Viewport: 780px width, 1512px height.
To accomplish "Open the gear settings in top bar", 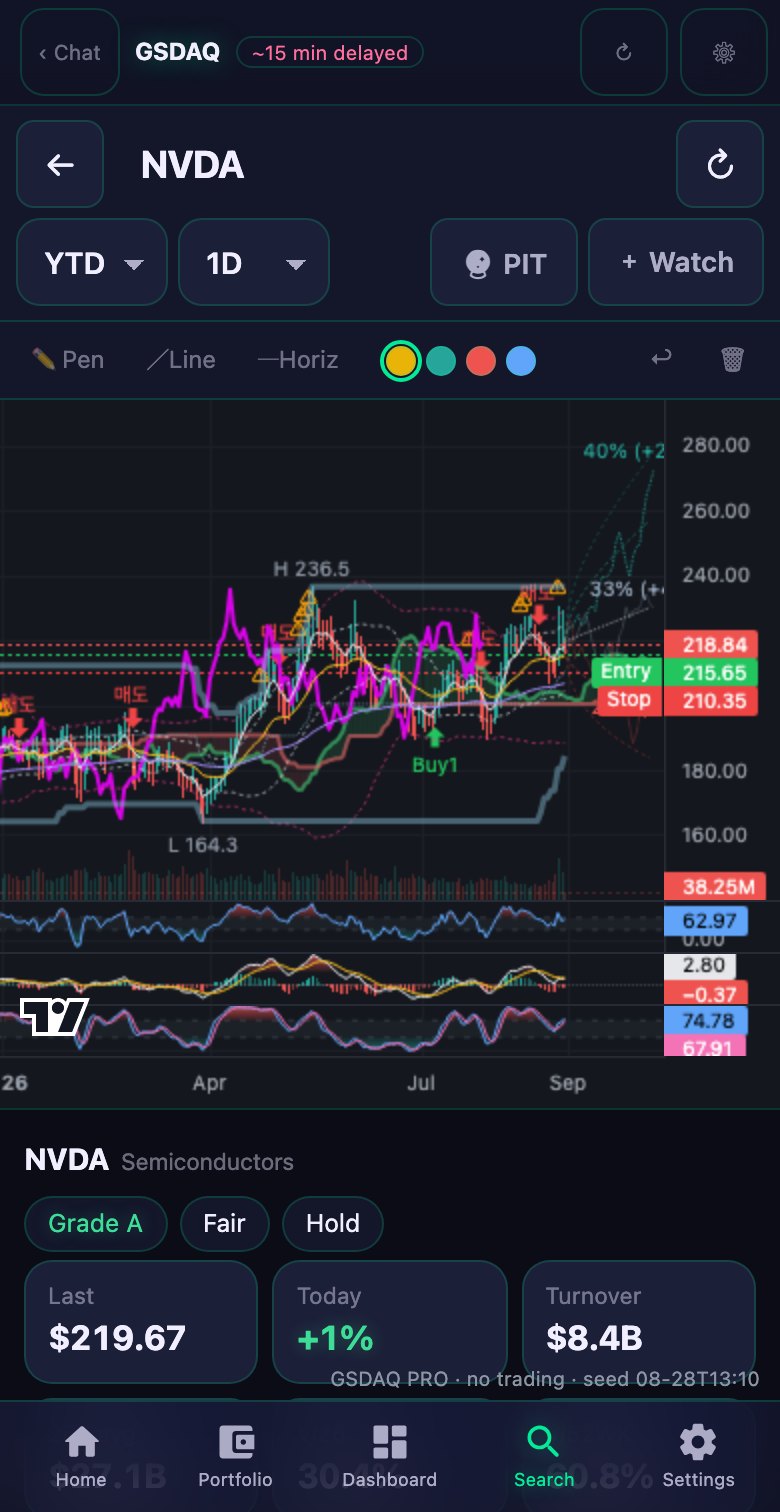I will tap(724, 52).
